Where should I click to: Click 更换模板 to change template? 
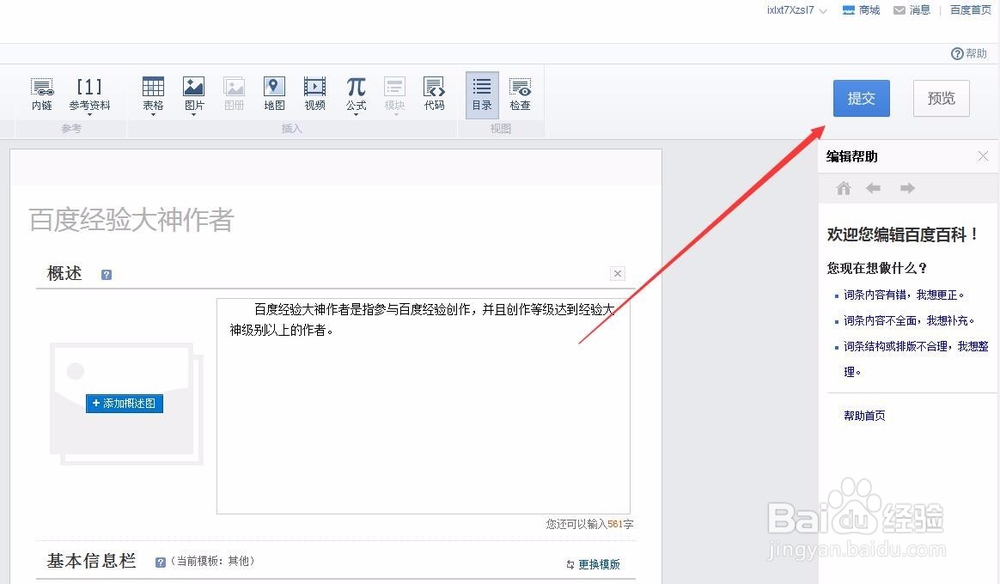(x=593, y=564)
